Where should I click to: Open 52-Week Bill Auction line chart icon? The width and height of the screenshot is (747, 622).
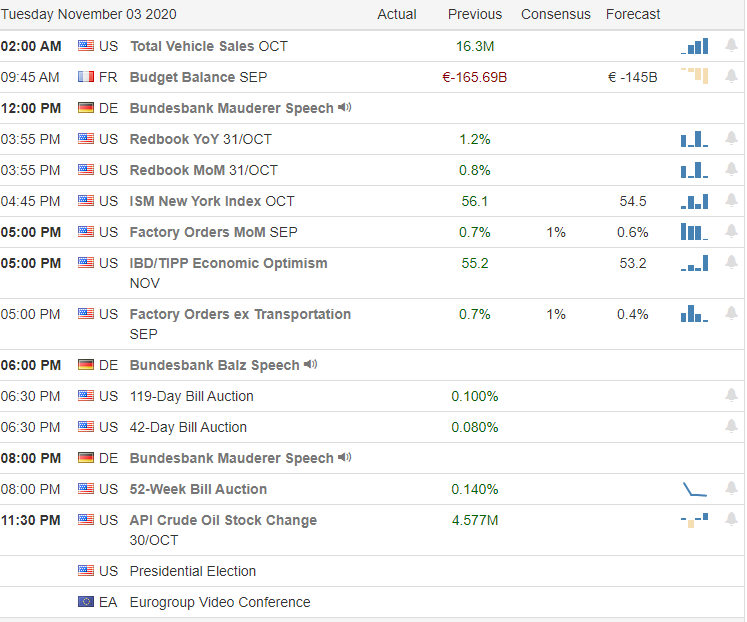point(695,489)
